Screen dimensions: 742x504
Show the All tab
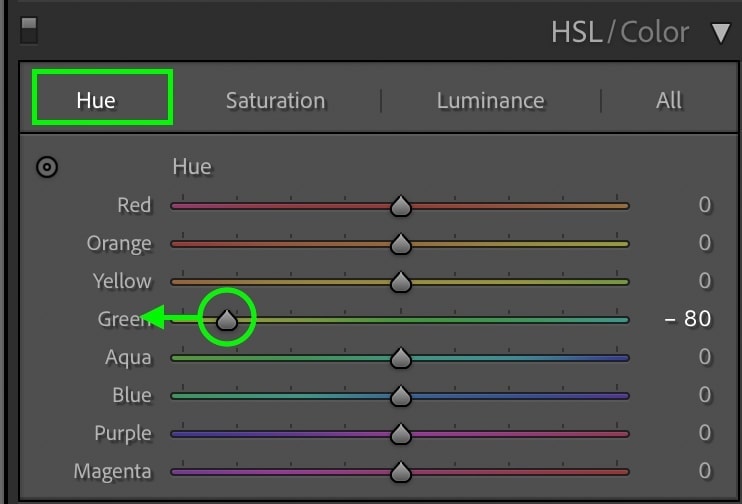[x=669, y=100]
